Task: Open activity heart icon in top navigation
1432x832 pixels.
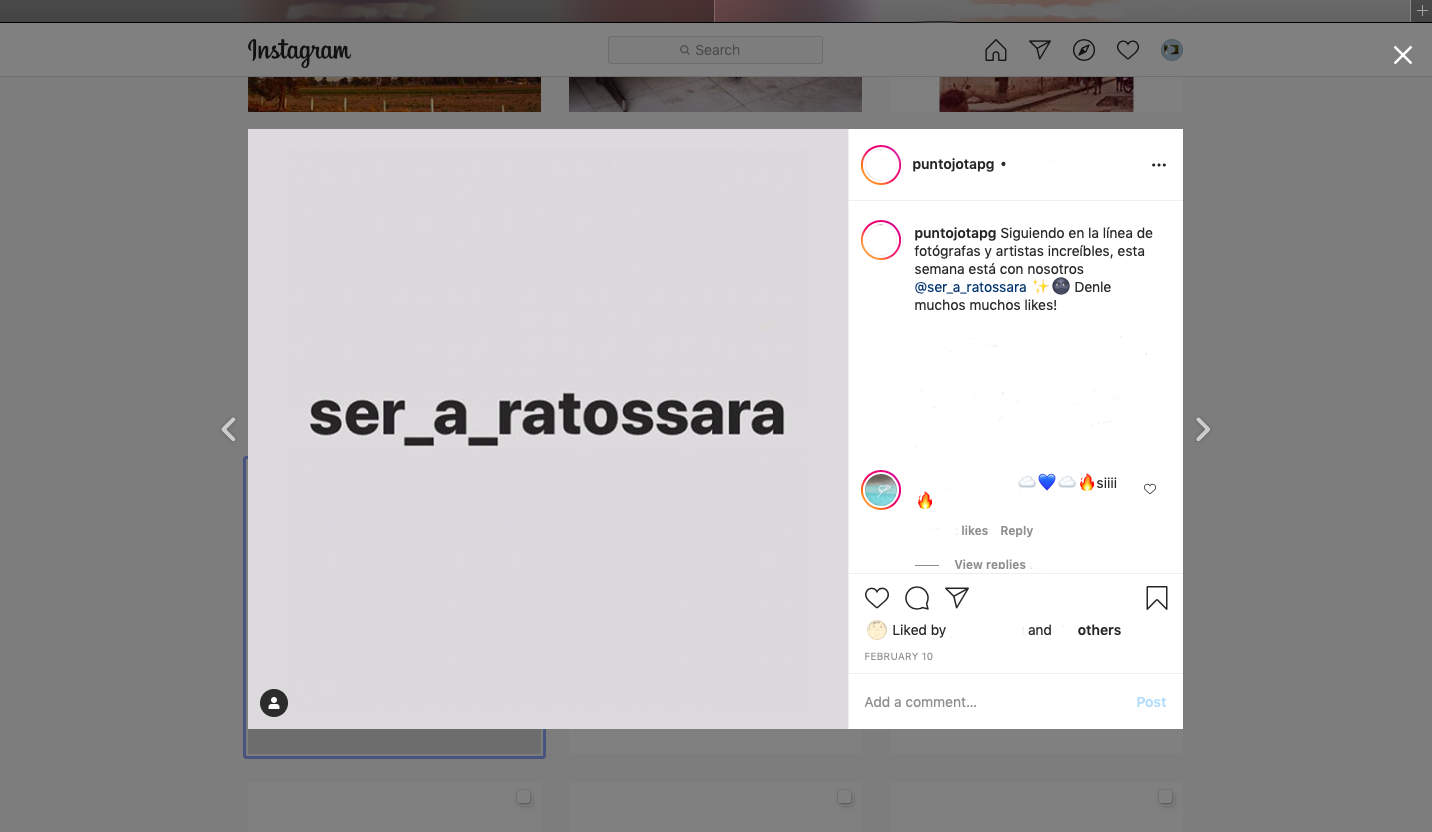Action: [1128, 50]
